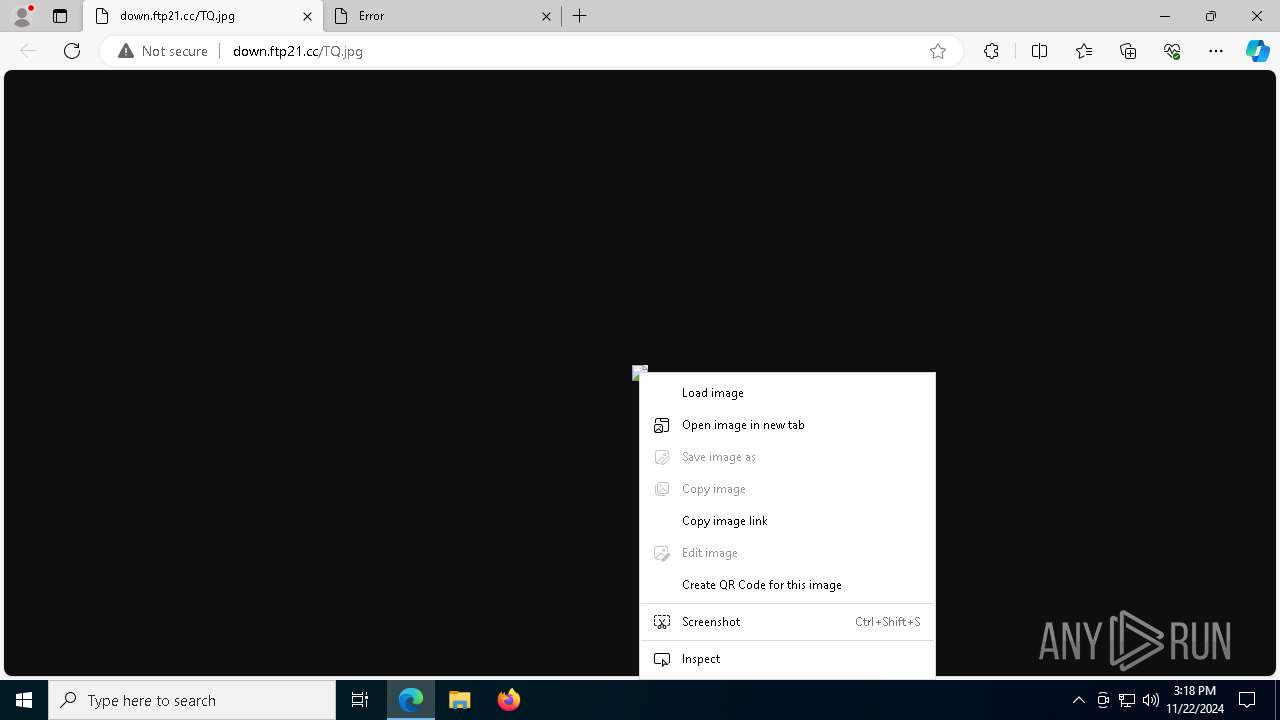Open a new tab with plus button

coord(580,16)
